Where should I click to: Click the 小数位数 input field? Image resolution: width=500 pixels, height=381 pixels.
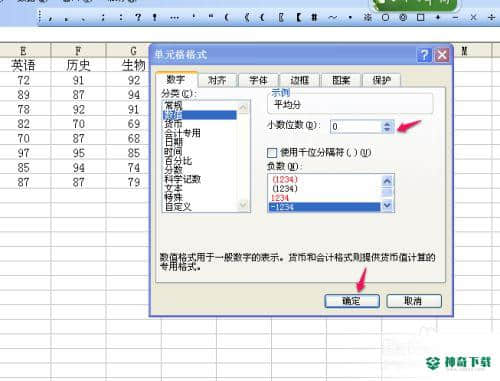[x=356, y=127]
